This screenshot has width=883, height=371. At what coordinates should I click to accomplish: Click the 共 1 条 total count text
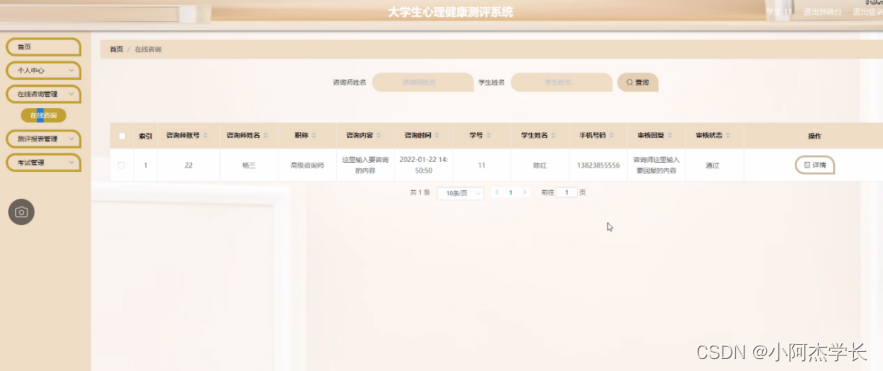click(420, 193)
